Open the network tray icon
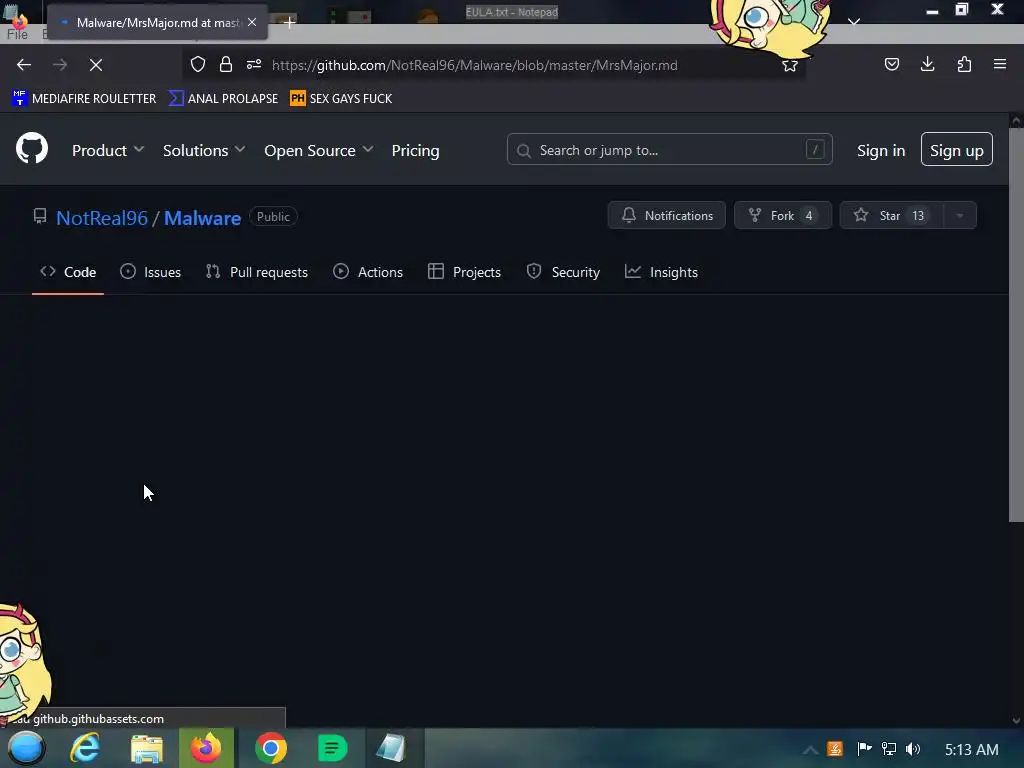The image size is (1024, 768). [889, 749]
